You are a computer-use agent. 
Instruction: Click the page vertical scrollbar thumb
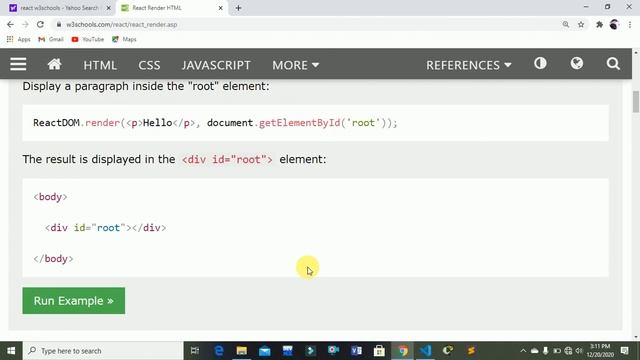coord(636,101)
